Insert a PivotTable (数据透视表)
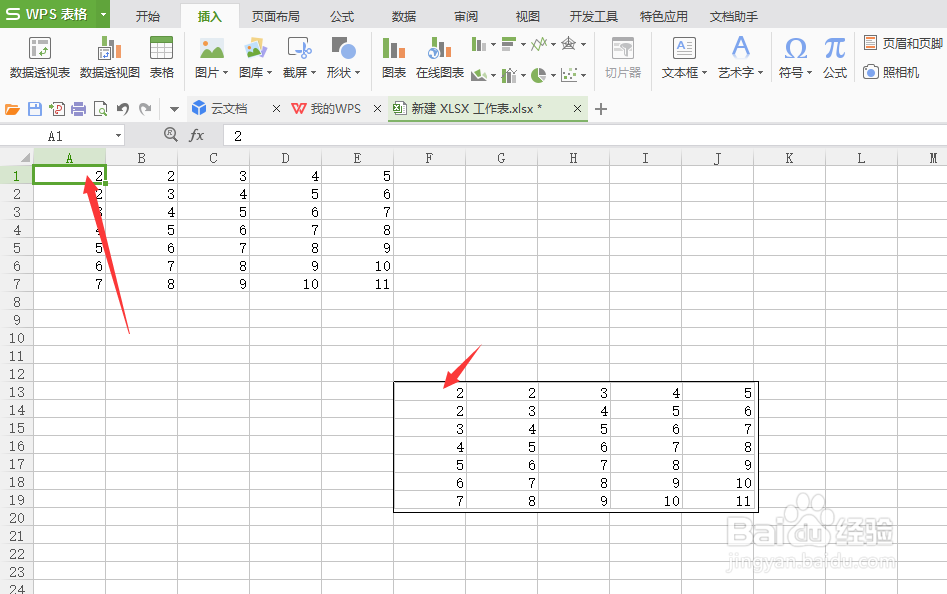Viewport: 947px width, 594px height. pyautogui.click(x=40, y=58)
